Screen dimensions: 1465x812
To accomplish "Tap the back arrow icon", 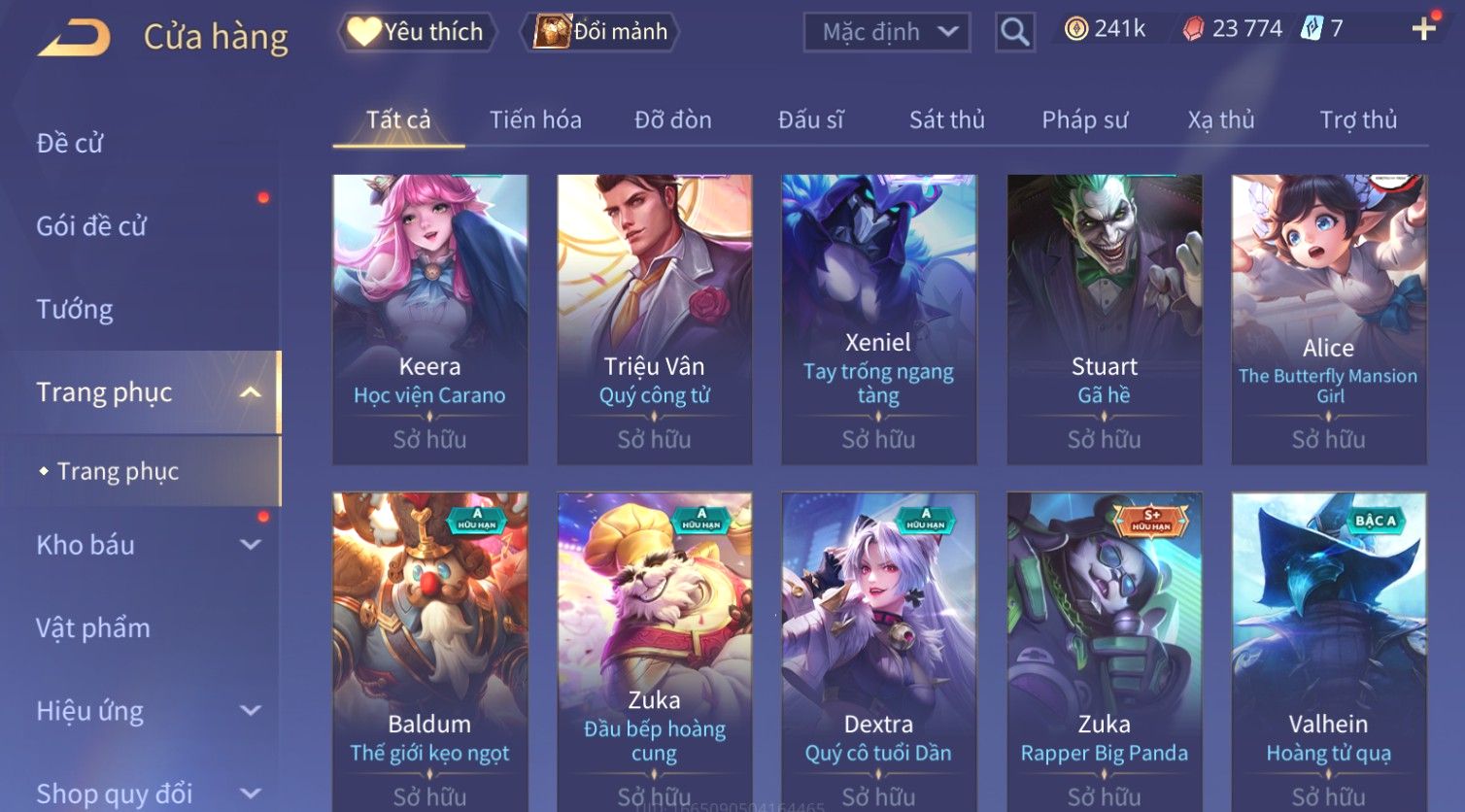I will pos(74,37).
